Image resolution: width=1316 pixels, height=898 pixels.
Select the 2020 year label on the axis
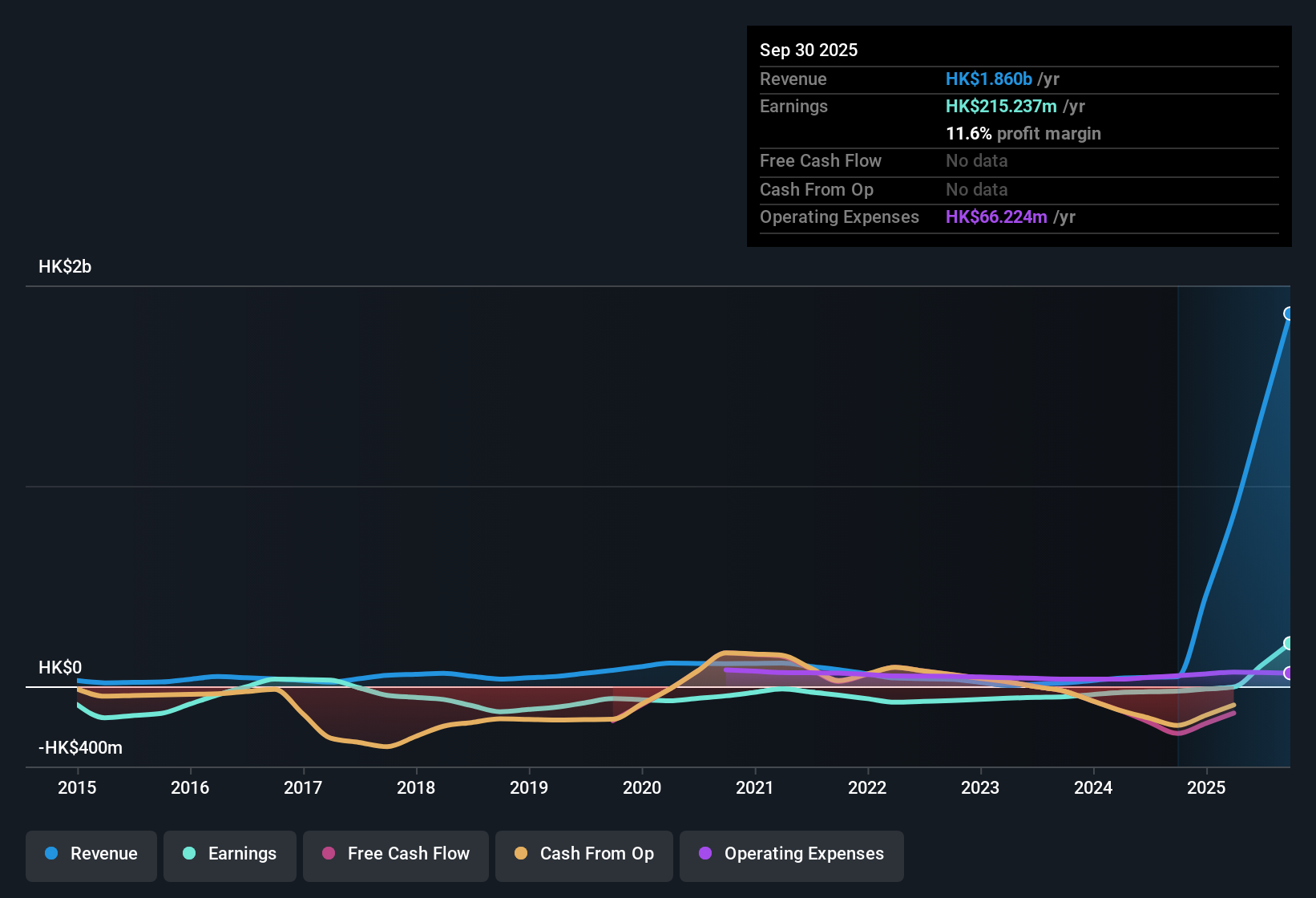pos(642,788)
